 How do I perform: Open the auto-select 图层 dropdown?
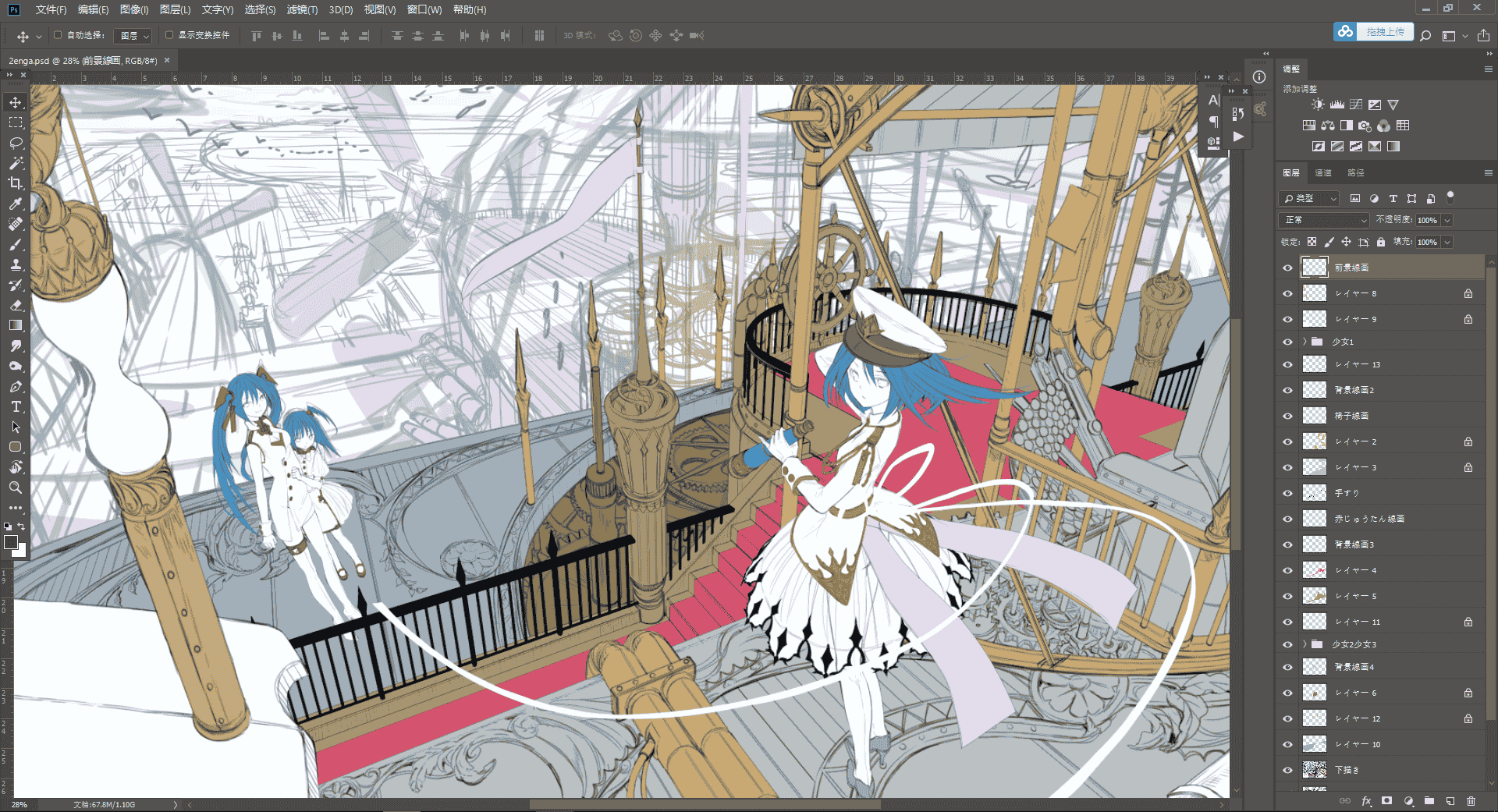pyautogui.click(x=133, y=36)
